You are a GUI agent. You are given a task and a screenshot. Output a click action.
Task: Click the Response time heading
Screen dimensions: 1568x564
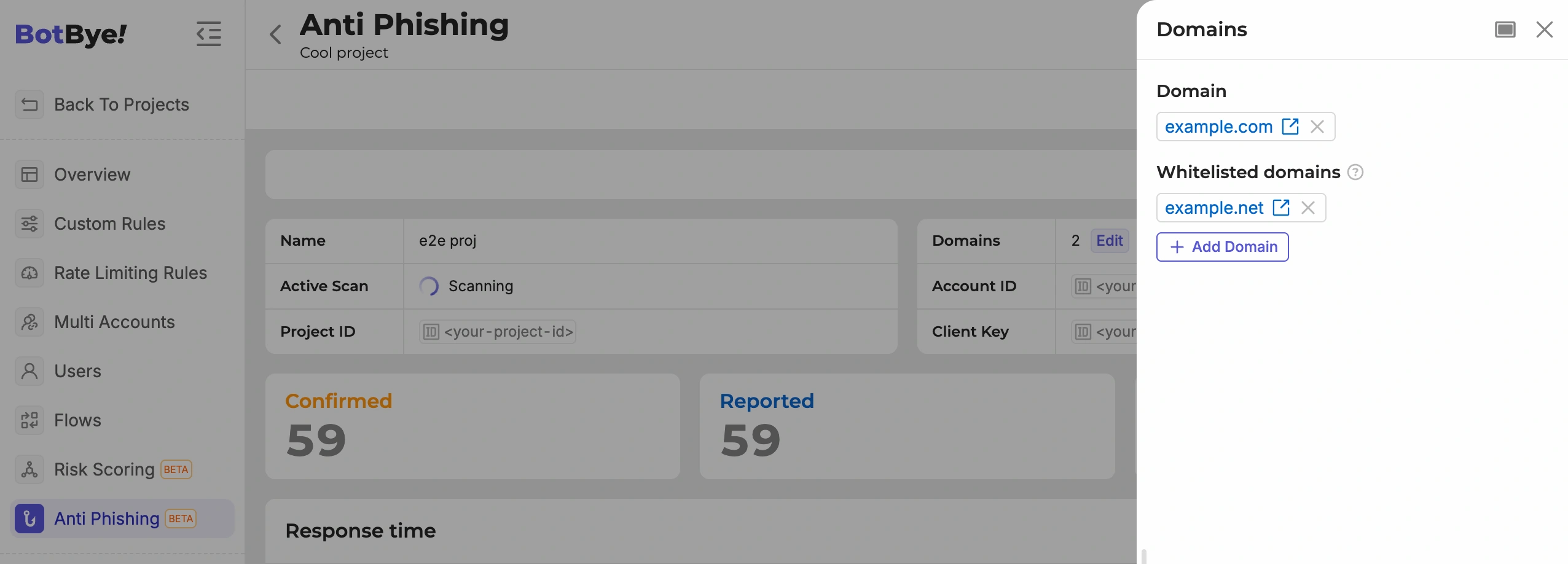361,531
